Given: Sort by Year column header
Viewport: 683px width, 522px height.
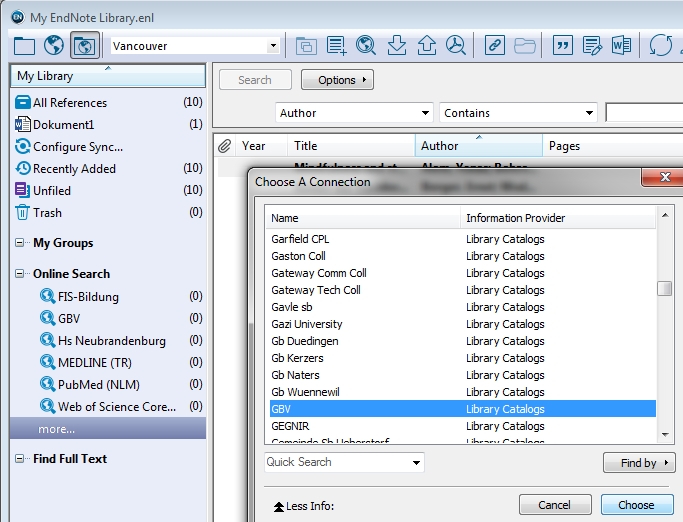Looking at the screenshot, I should point(261,146).
